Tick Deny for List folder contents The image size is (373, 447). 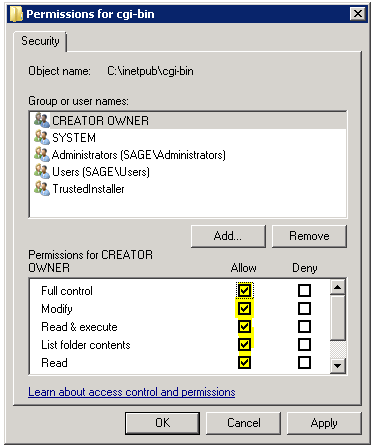(304, 344)
